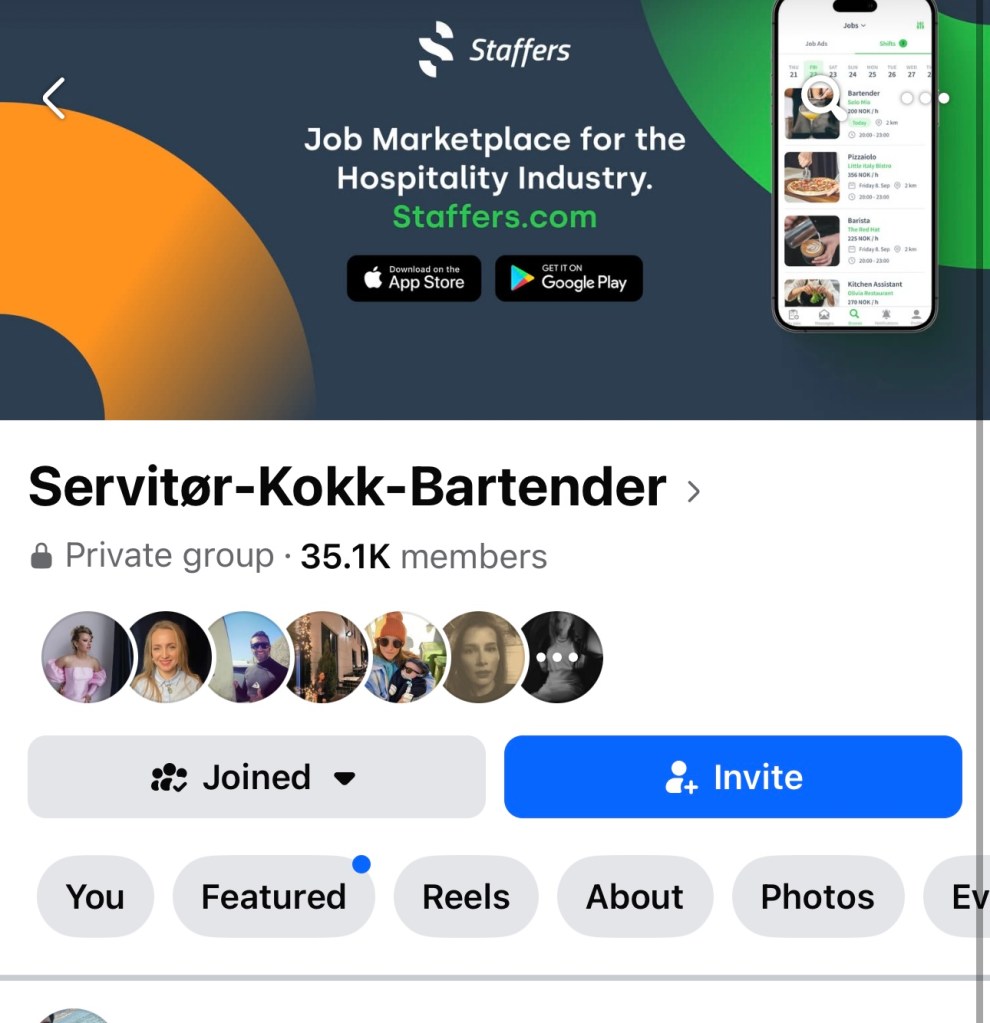Image resolution: width=990 pixels, height=1023 pixels.
Task: Open the Joined dropdown arrow
Action: [344, 778]
